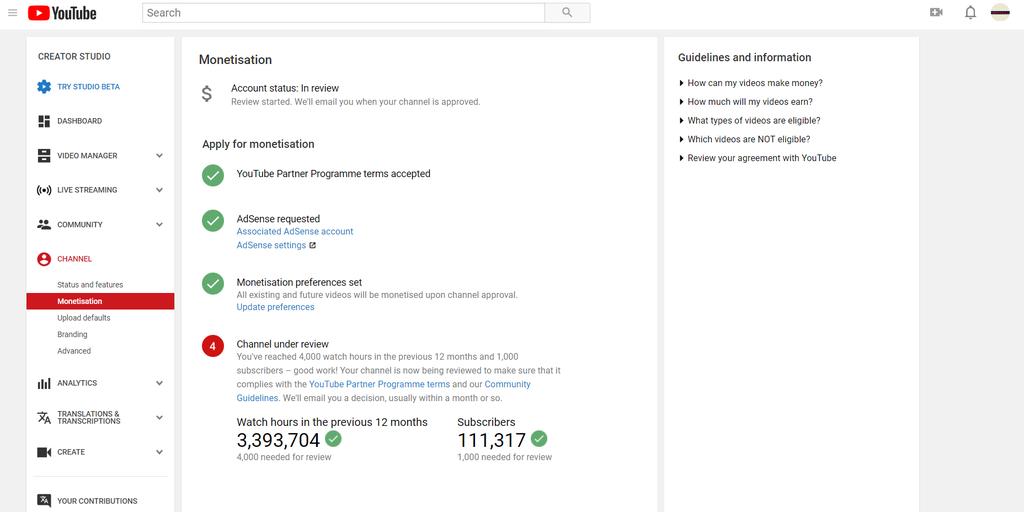Click into the Search input field
1024x512 pixels.
click(344, 12)
